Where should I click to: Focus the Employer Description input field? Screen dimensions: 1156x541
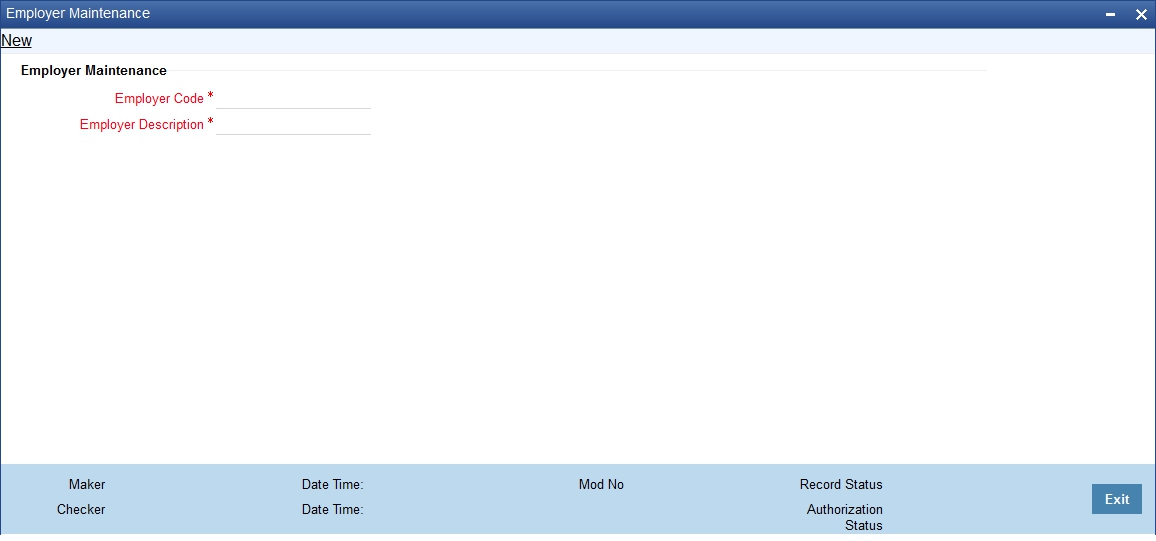point(293,125)
